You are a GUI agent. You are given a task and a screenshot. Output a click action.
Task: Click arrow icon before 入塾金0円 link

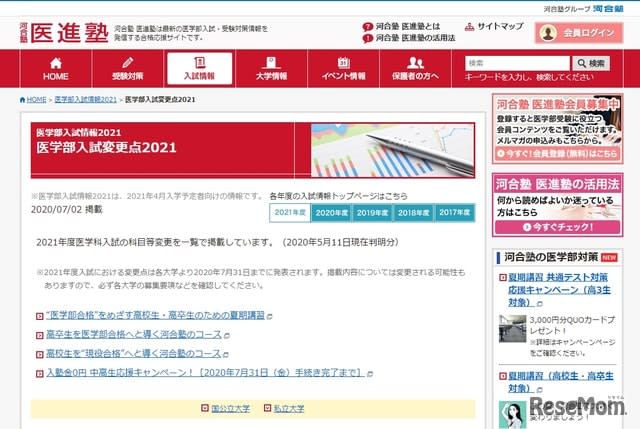coord(40,373)
